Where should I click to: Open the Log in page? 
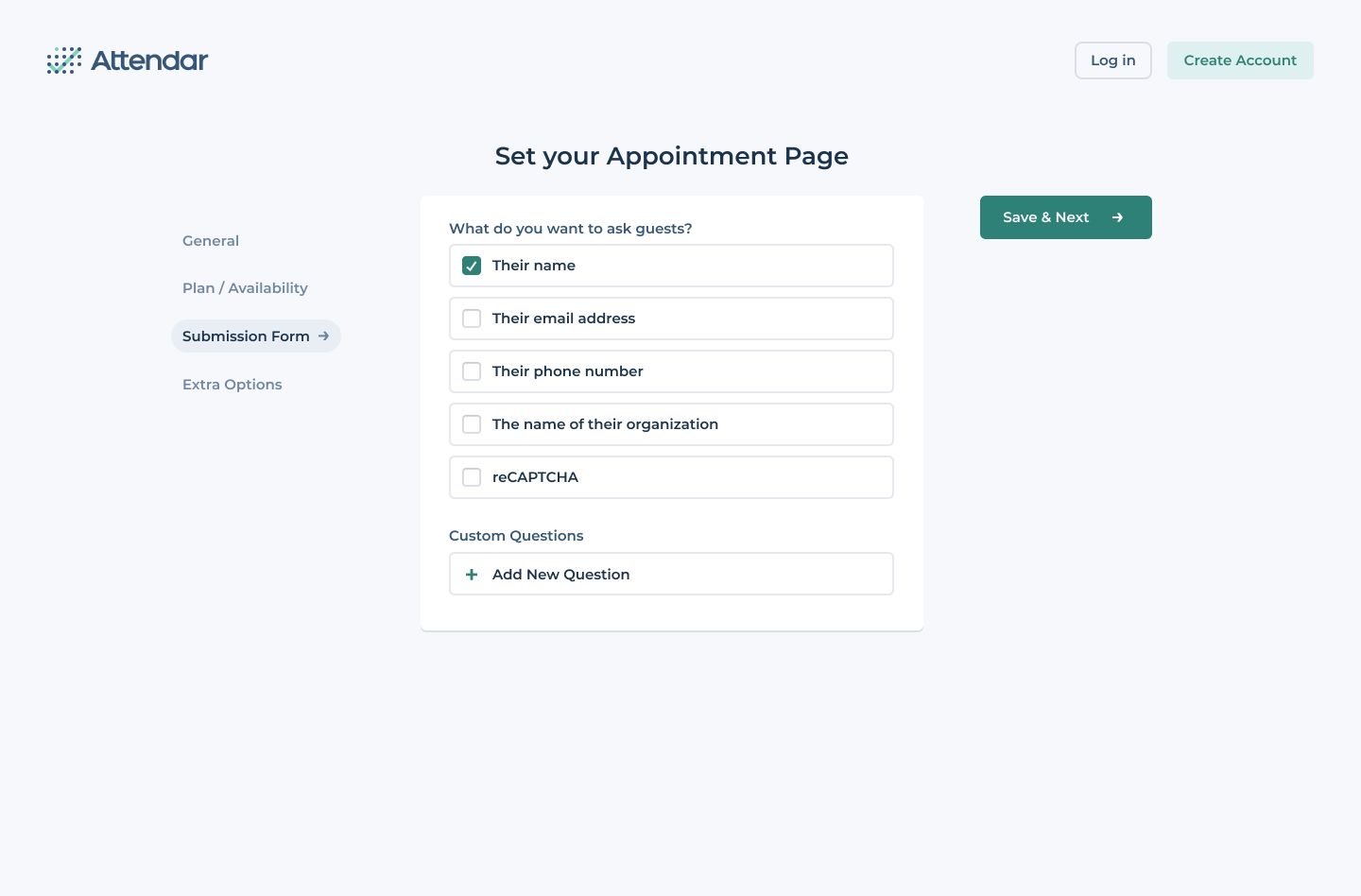point(1112,60)
